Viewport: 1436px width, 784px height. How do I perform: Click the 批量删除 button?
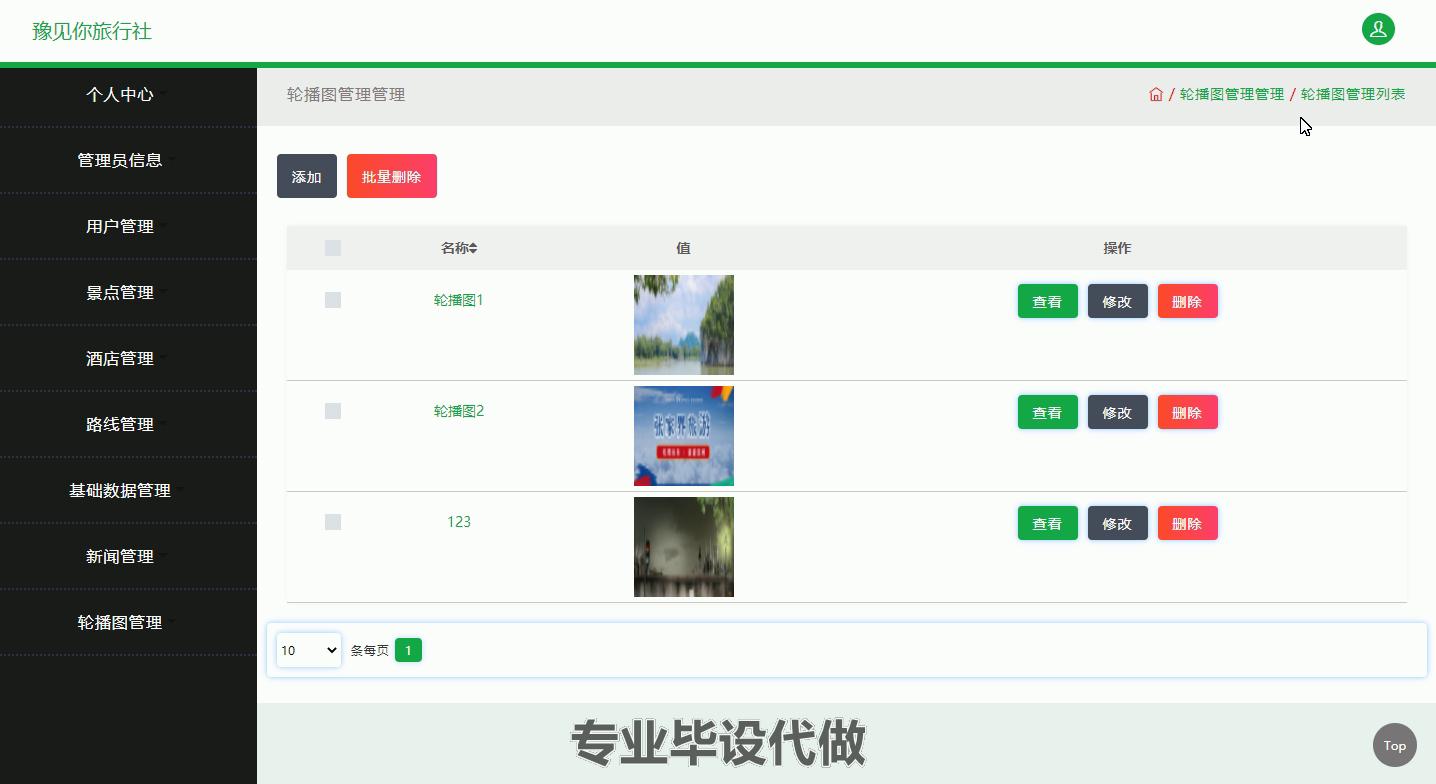392,176
